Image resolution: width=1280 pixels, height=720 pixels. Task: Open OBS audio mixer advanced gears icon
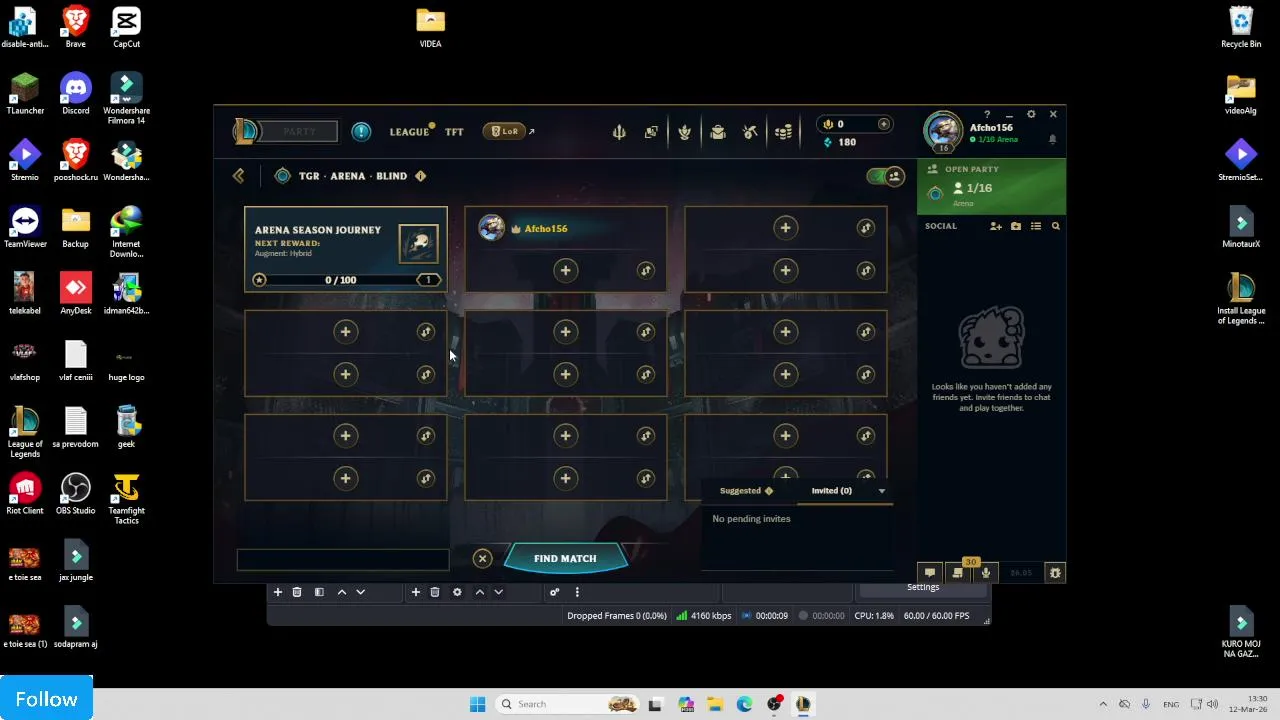click(x=554, y=592)
